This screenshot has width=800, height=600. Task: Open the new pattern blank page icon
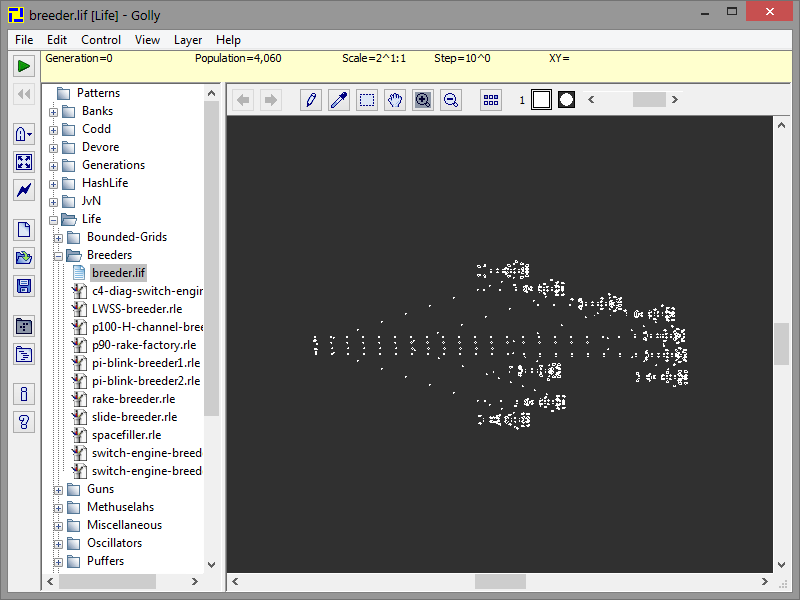[x=23, y=230]
